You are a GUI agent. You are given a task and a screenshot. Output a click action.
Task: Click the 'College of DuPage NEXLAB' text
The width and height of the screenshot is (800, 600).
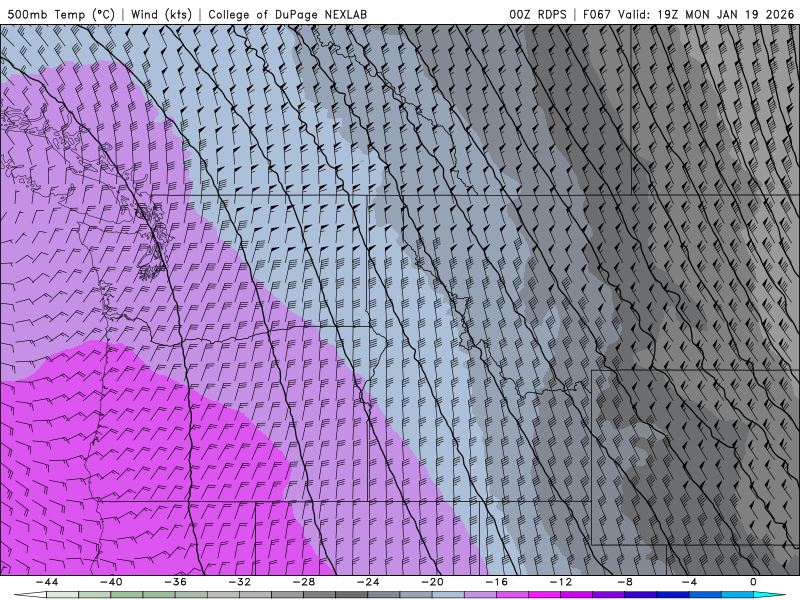click(x=287, y=14)
